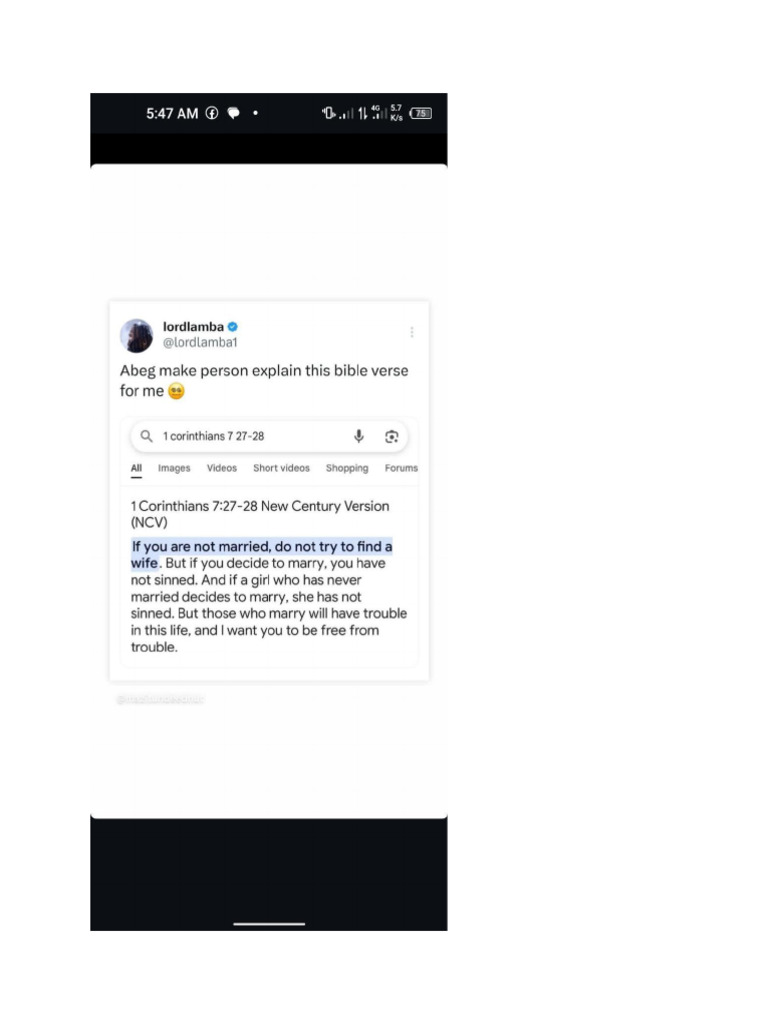This screenshot has width=768, height=1024.
Task: Select the Images search tab
Action: (174, 468)
